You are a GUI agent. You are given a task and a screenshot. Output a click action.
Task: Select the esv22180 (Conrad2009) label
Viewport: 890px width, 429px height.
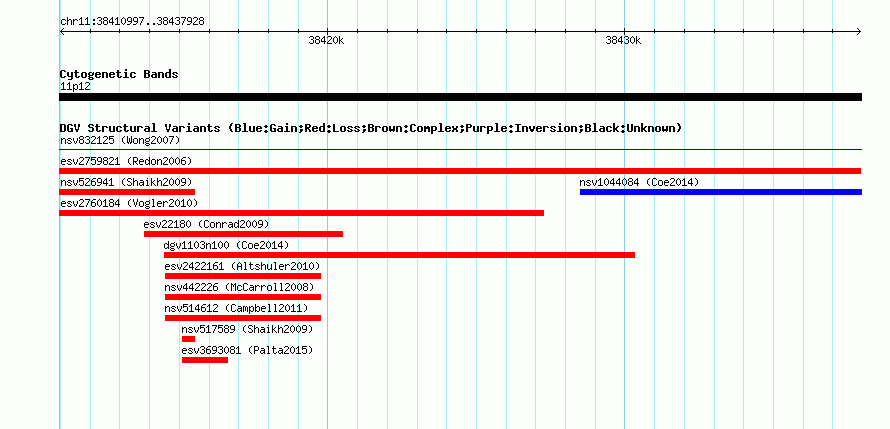tap(206, 224)
